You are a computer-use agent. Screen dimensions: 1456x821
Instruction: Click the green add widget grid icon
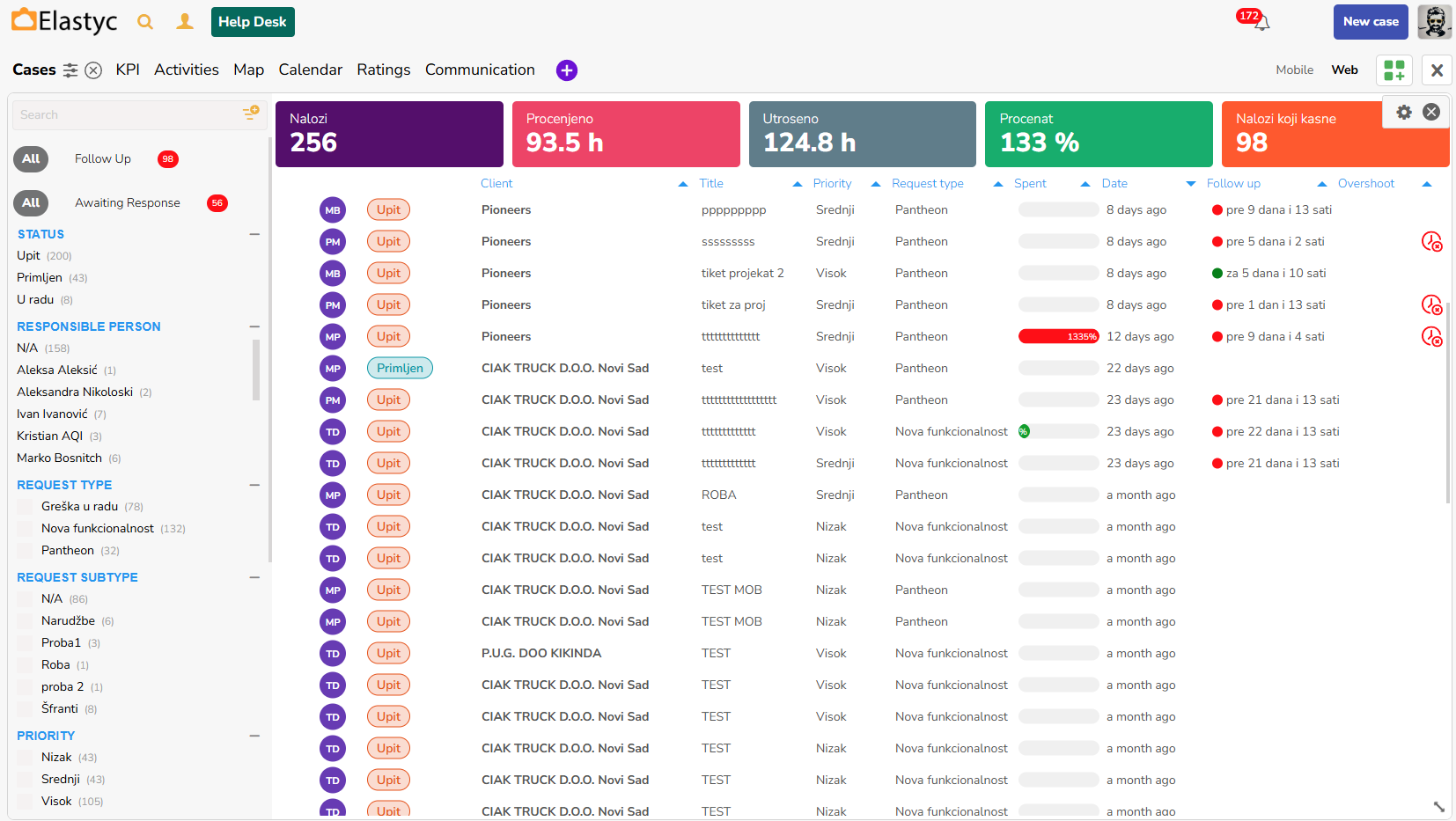coord(1393,70)
